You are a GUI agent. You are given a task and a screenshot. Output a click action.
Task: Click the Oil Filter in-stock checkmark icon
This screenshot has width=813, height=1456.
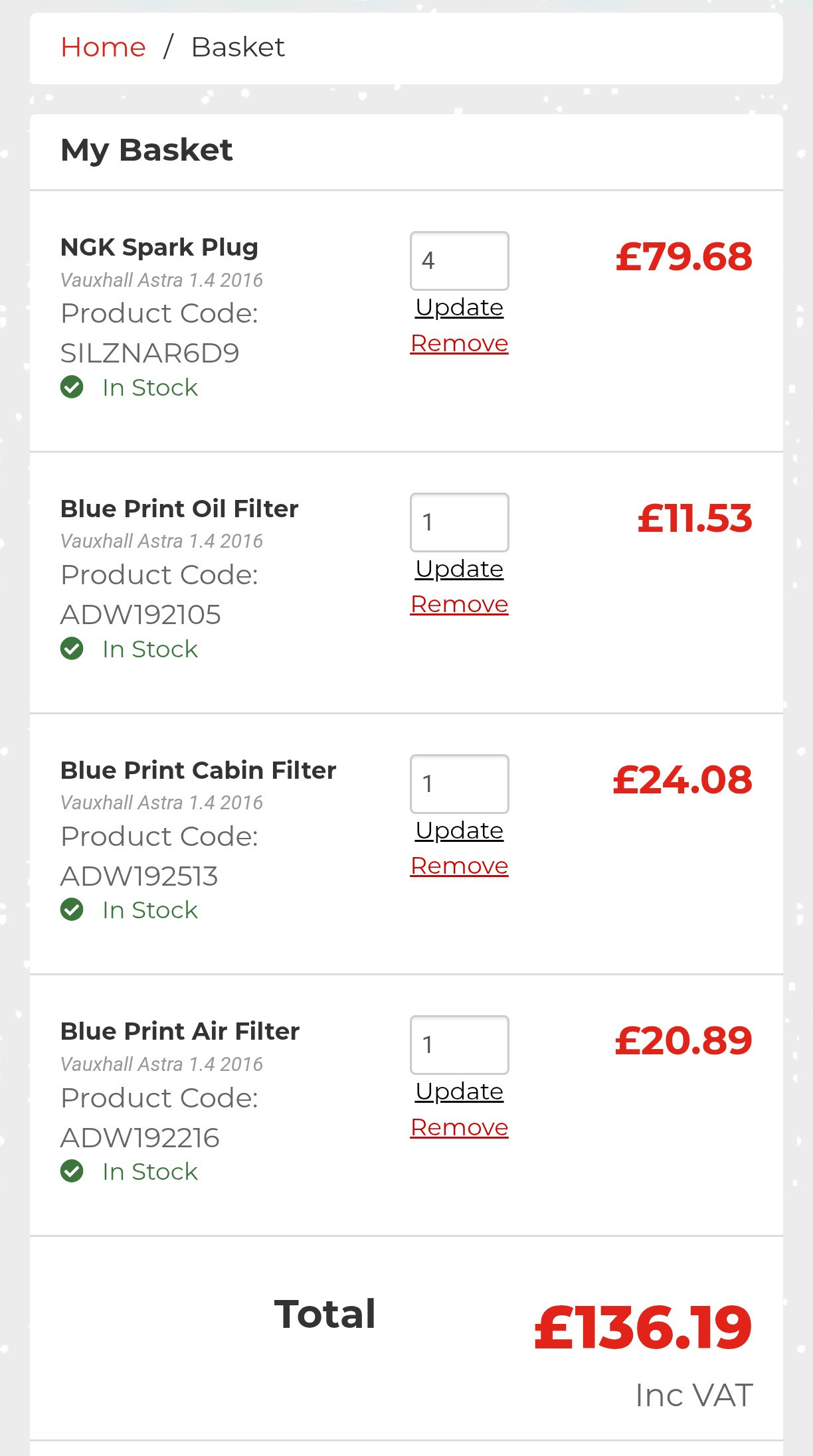[72, 649]
